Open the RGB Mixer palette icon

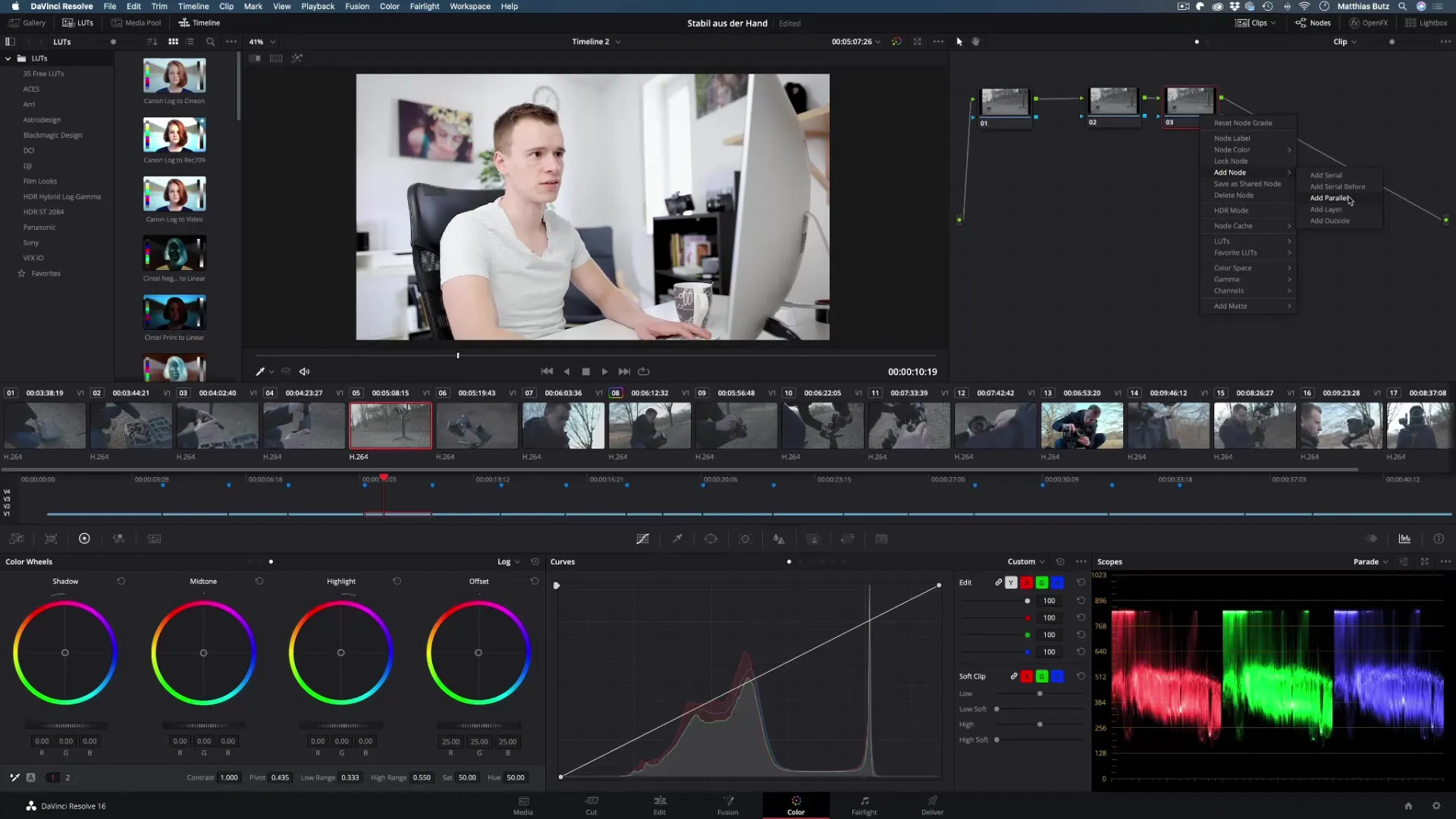(119, 538)
